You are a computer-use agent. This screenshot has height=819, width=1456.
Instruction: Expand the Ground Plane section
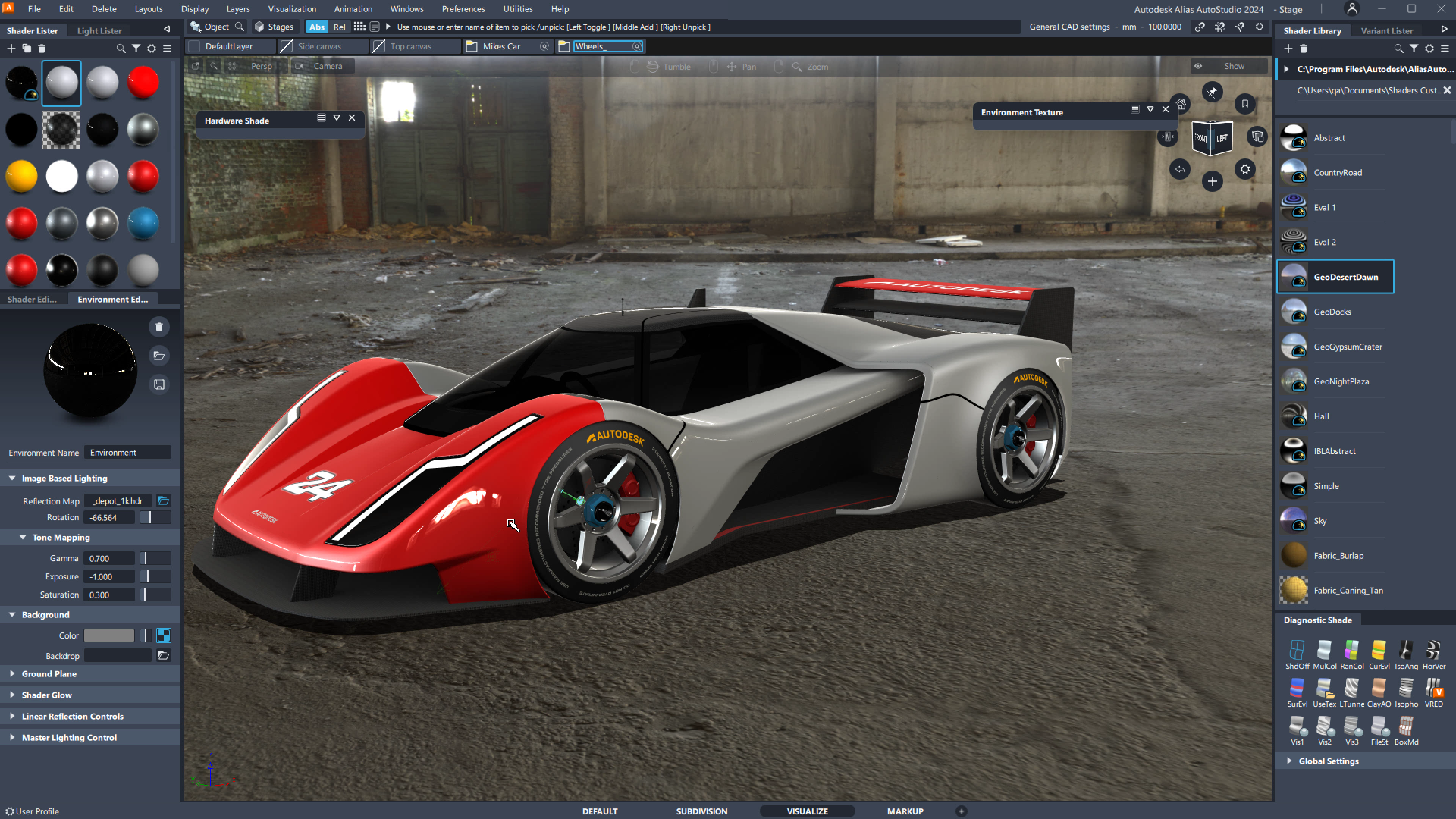click(12, 674)
